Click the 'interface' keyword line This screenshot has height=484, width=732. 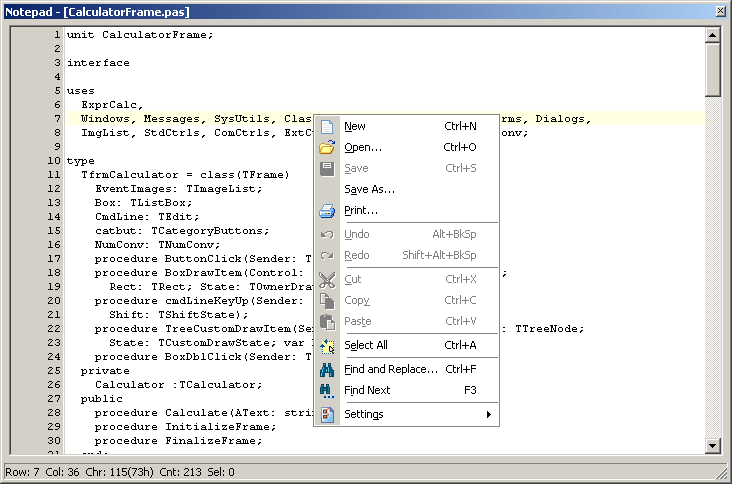98,63
